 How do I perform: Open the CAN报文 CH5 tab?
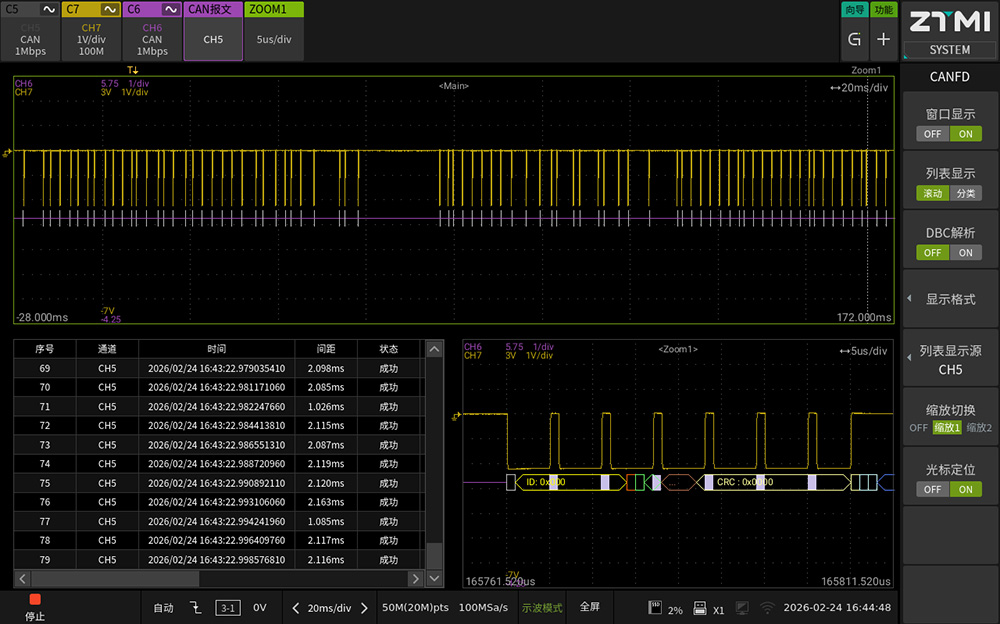click(x=213, y=32)
